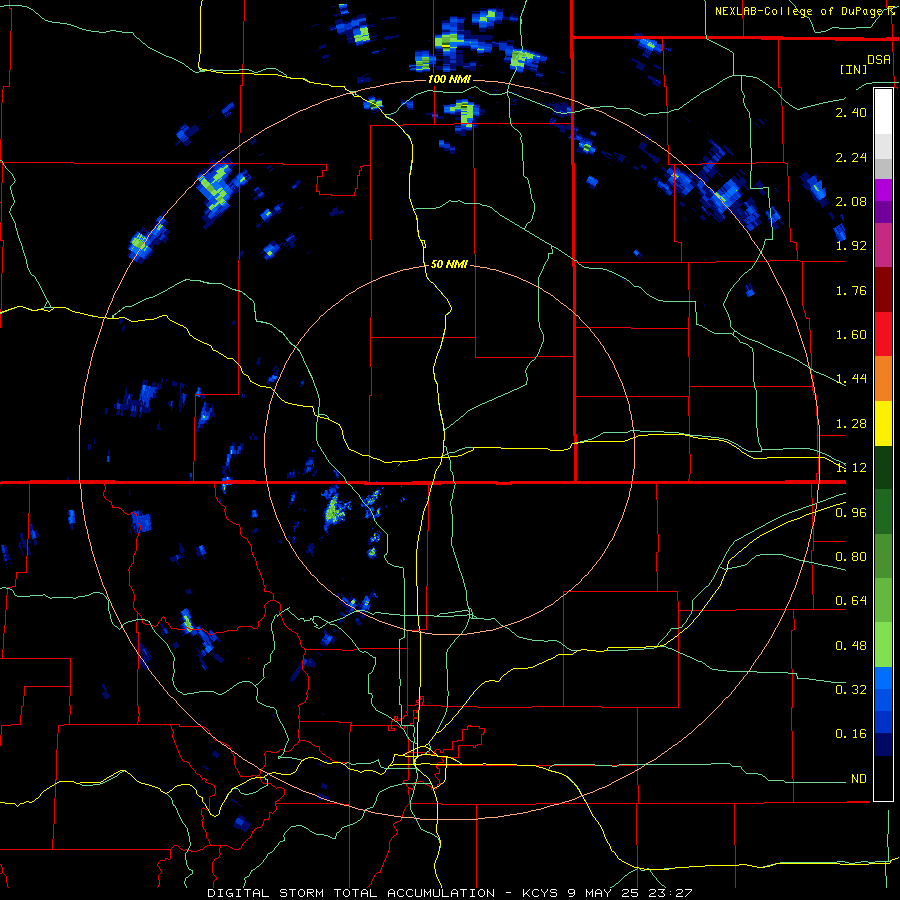Click the 1.60 legend value
This screenshot has width=900, height=900.
[x=851, y=335]
